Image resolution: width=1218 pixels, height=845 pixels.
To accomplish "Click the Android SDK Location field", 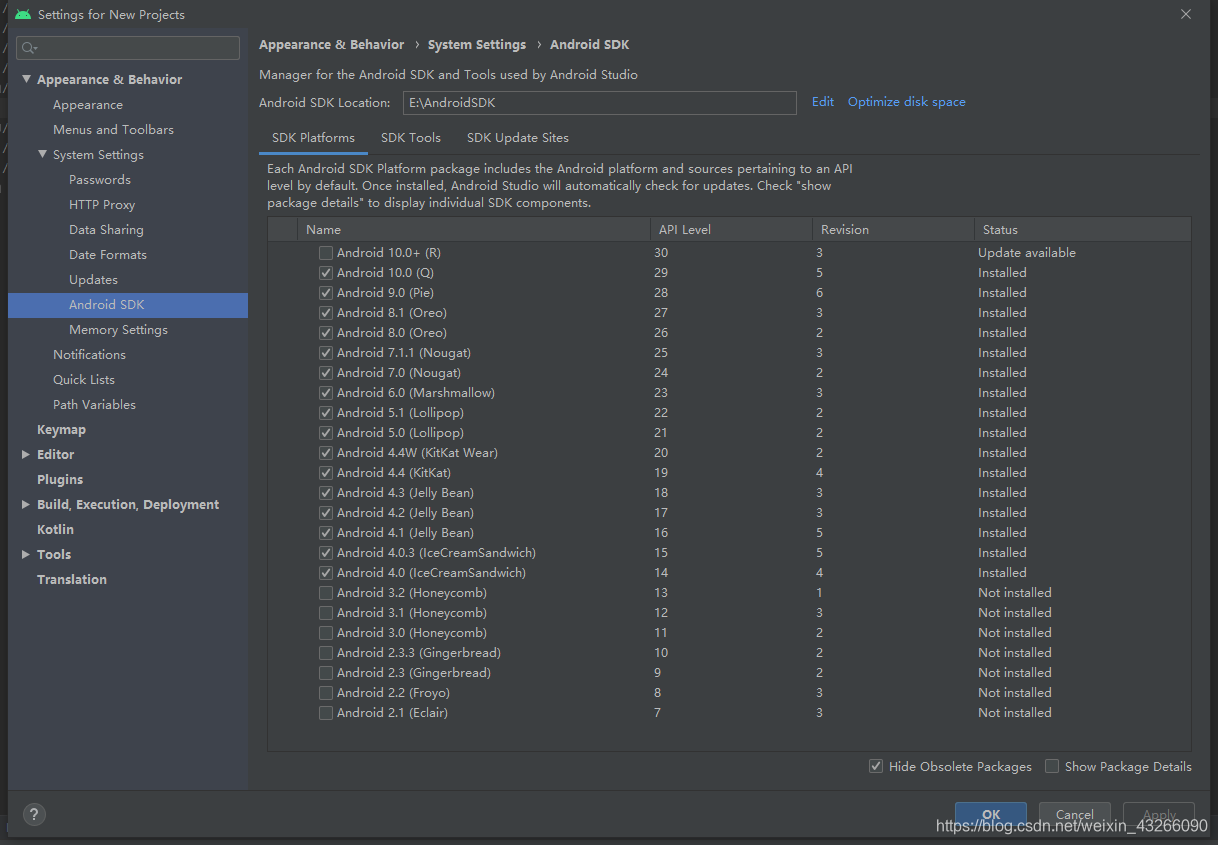I will (x=600, y=103).
